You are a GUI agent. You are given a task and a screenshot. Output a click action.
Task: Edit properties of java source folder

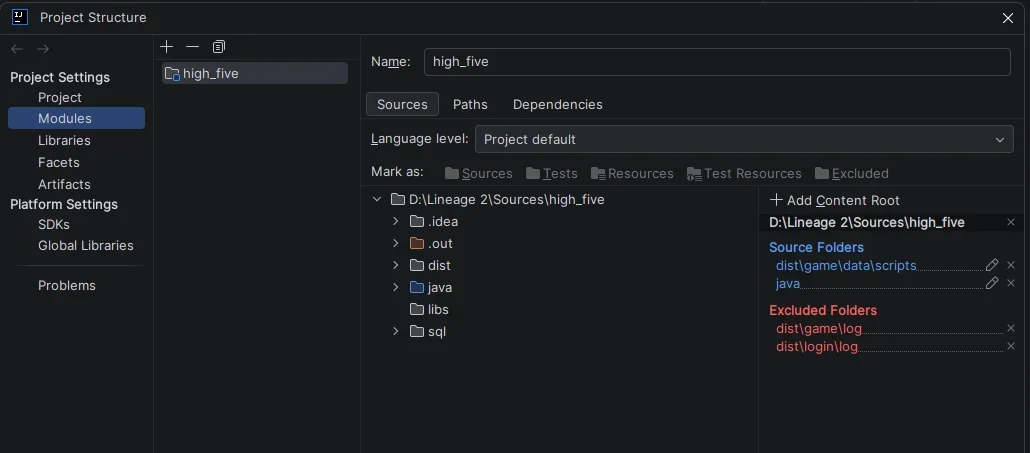pos(992,283)
